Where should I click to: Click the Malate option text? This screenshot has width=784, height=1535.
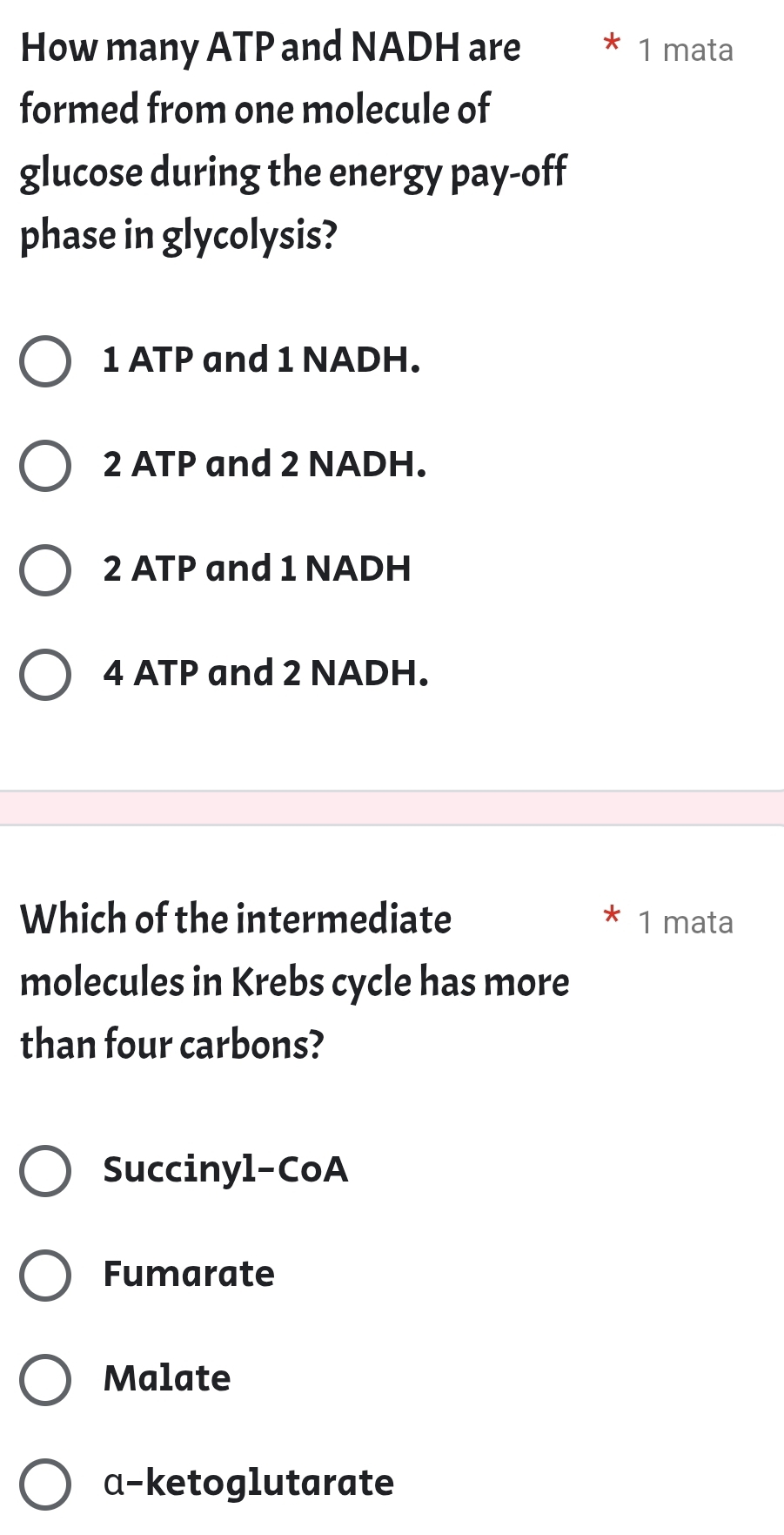coord(165,1378)
